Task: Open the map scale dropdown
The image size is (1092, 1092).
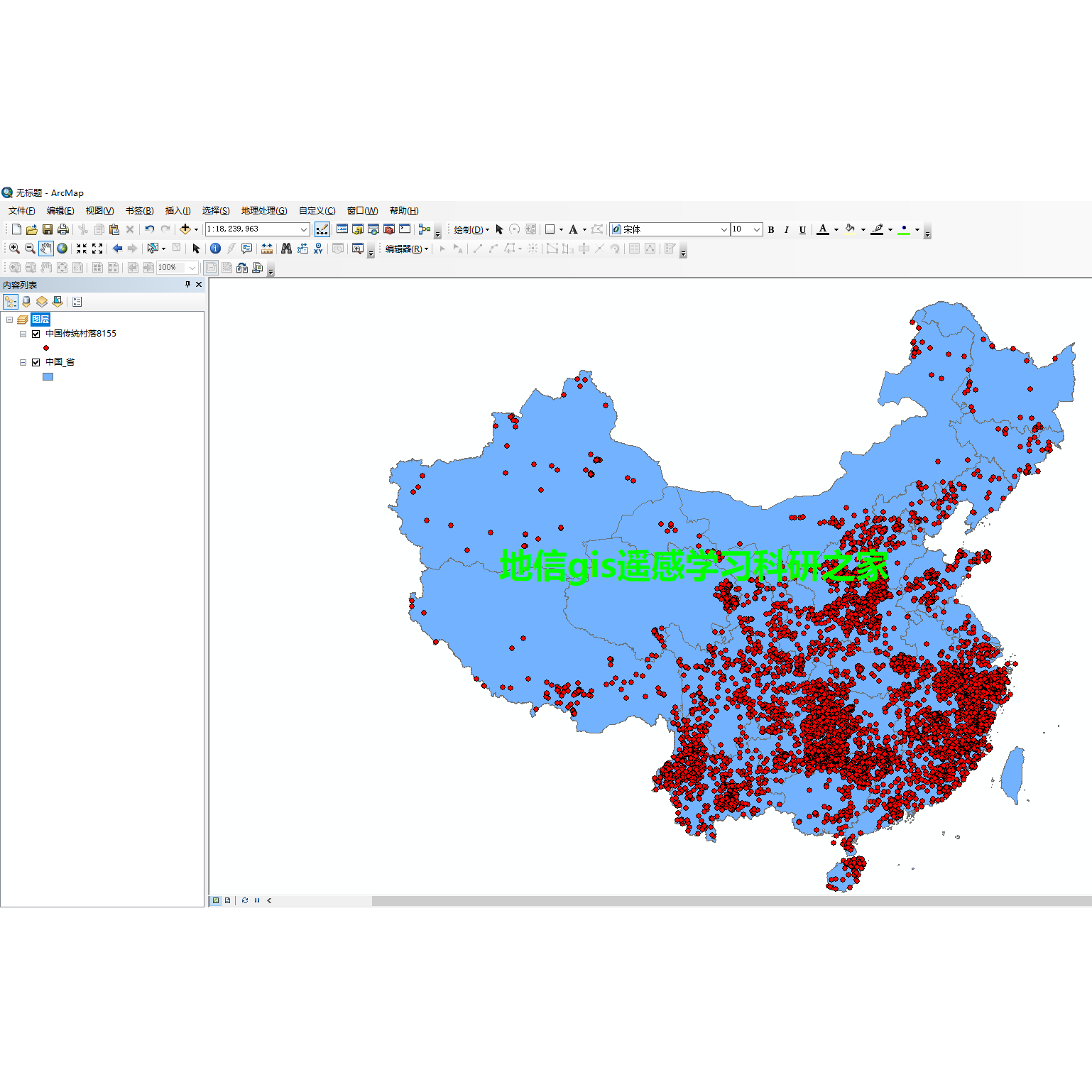Action: [304, 229]
